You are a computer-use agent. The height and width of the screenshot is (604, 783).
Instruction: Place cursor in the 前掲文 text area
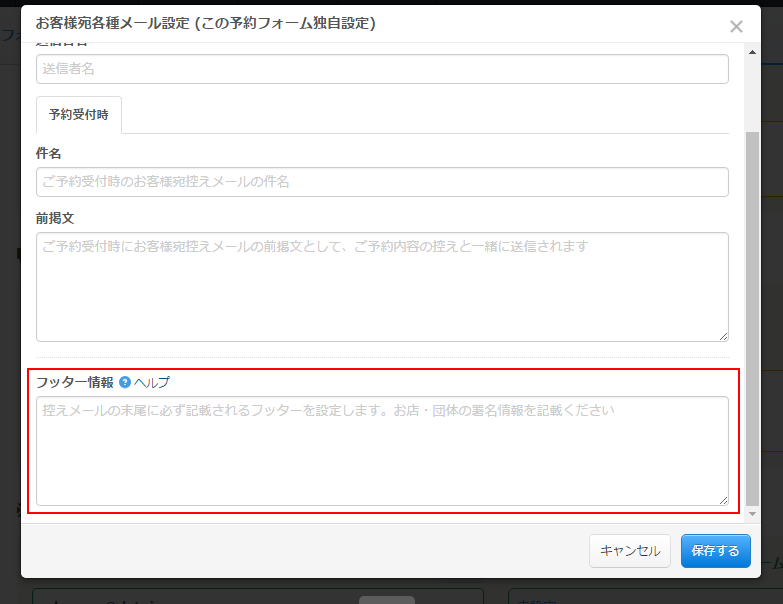pos(382,287)
